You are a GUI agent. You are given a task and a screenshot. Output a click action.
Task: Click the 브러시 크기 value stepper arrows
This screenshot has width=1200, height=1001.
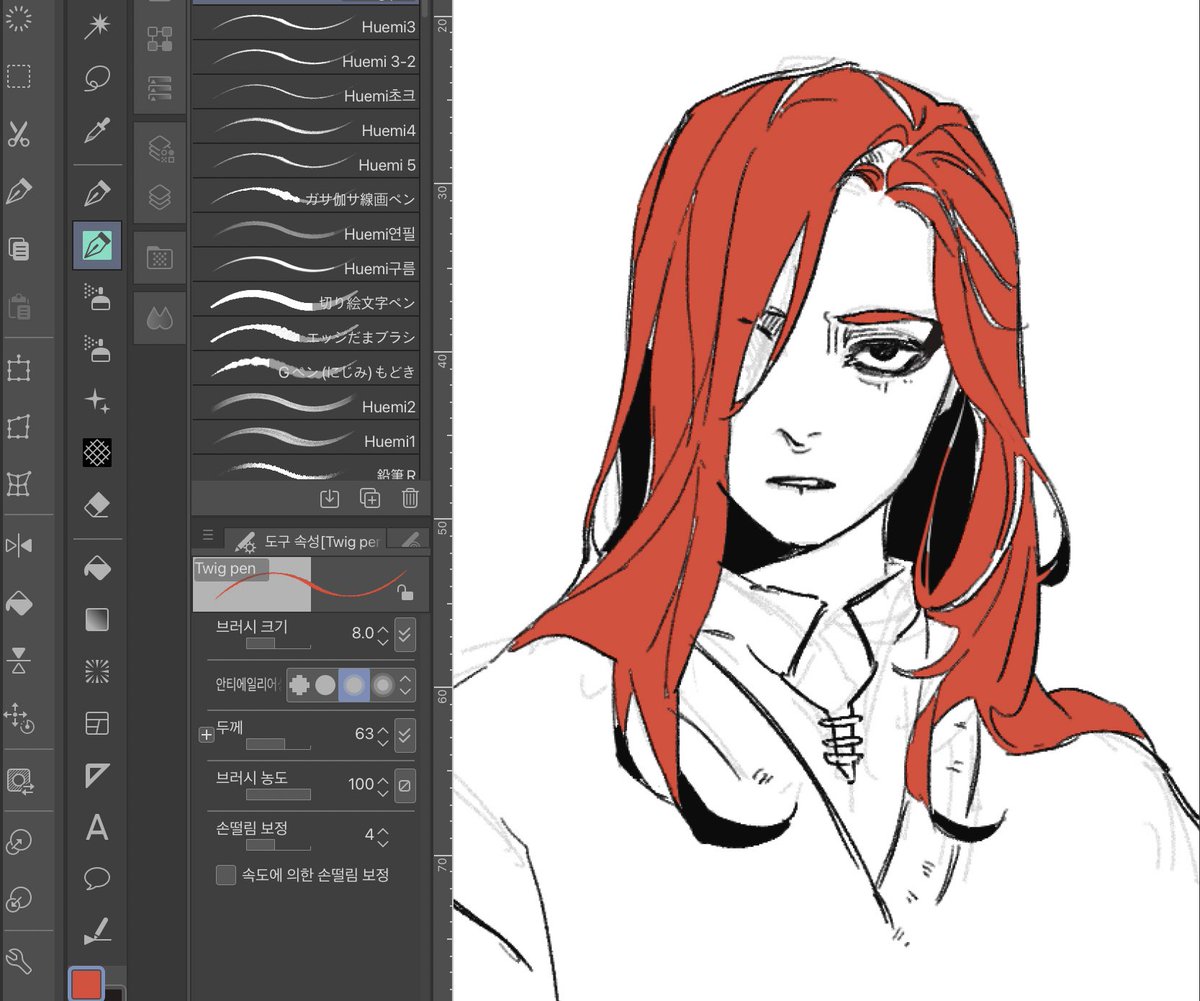point(383,634)
